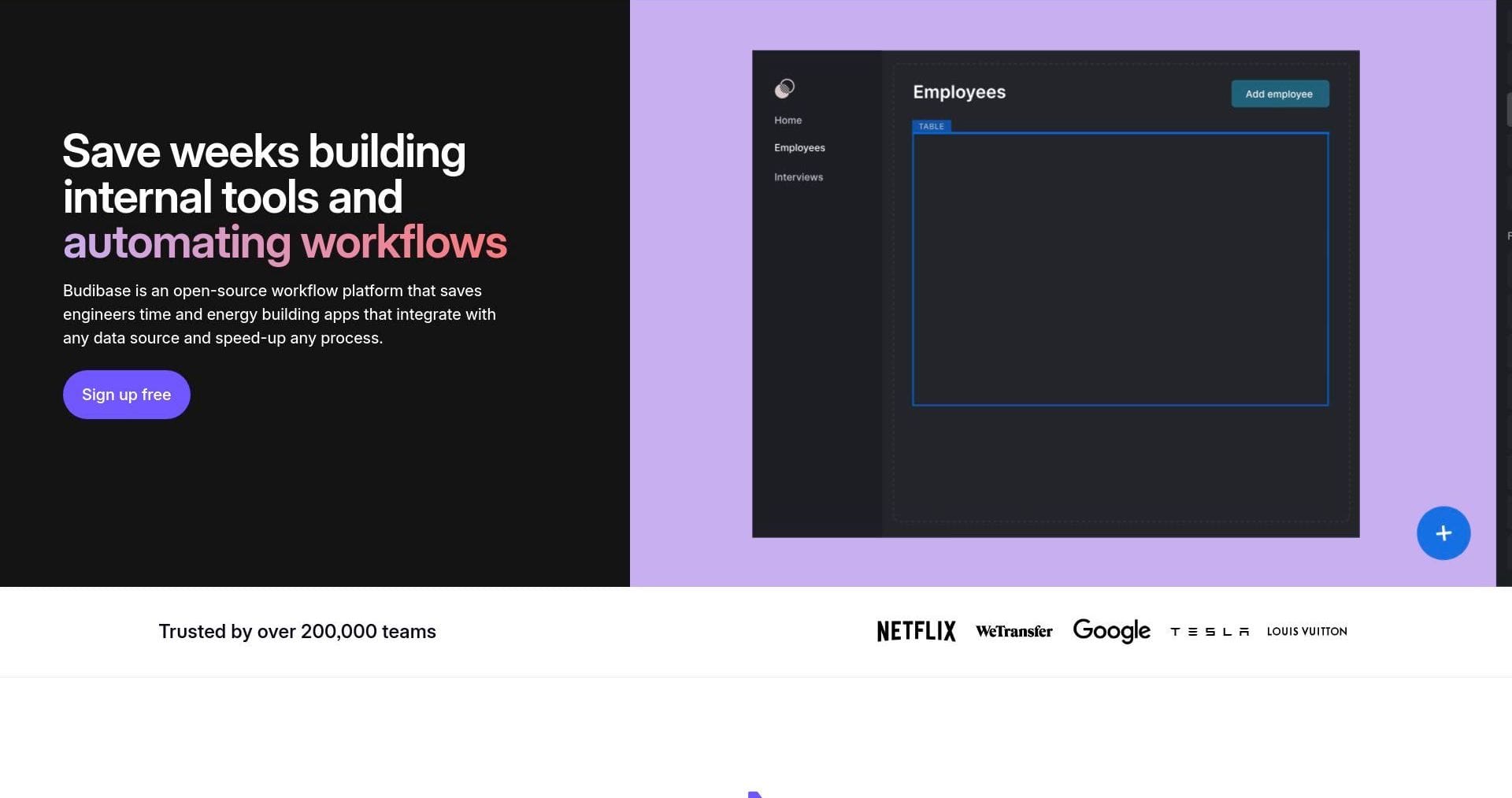This screenshot has width=1512, height=798.
Task: Open Interviews in the preview sidebar
Action: click(799, 177)
